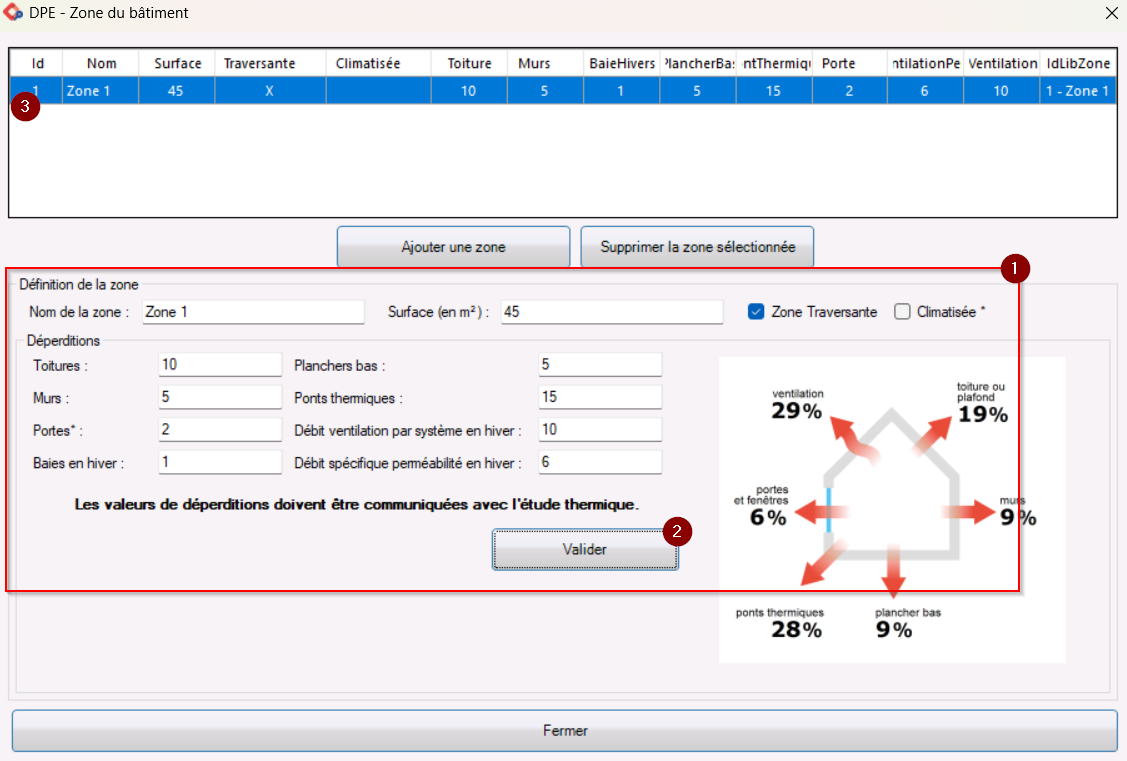Click the house heat loss diagram
This screenshot has width=1127, height=761.
click(x=892, y=510)
